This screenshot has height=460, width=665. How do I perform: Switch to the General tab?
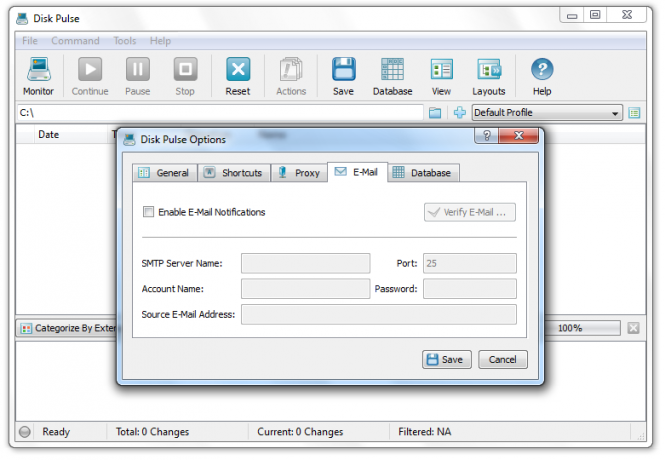[x=165, y=173]
